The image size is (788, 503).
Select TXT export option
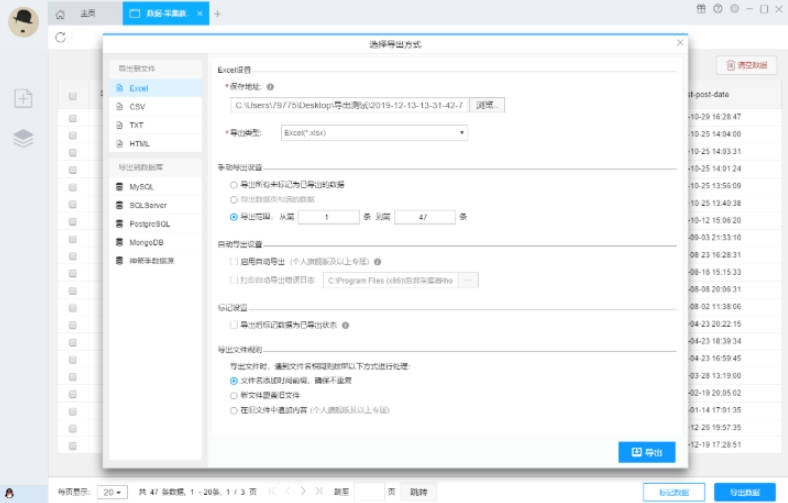click(x=136, y=125)
